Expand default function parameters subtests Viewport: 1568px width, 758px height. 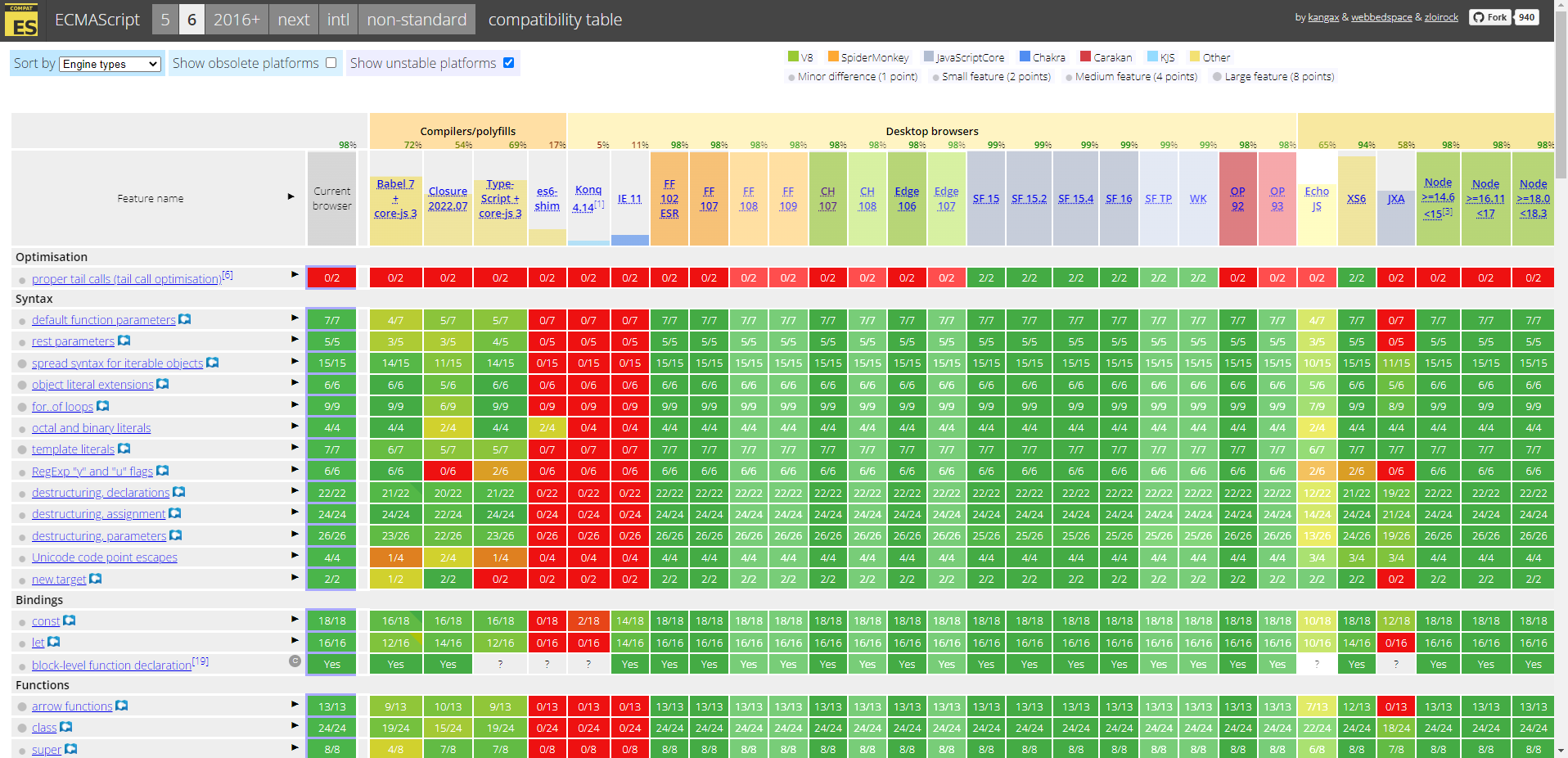tap(295, 318)
